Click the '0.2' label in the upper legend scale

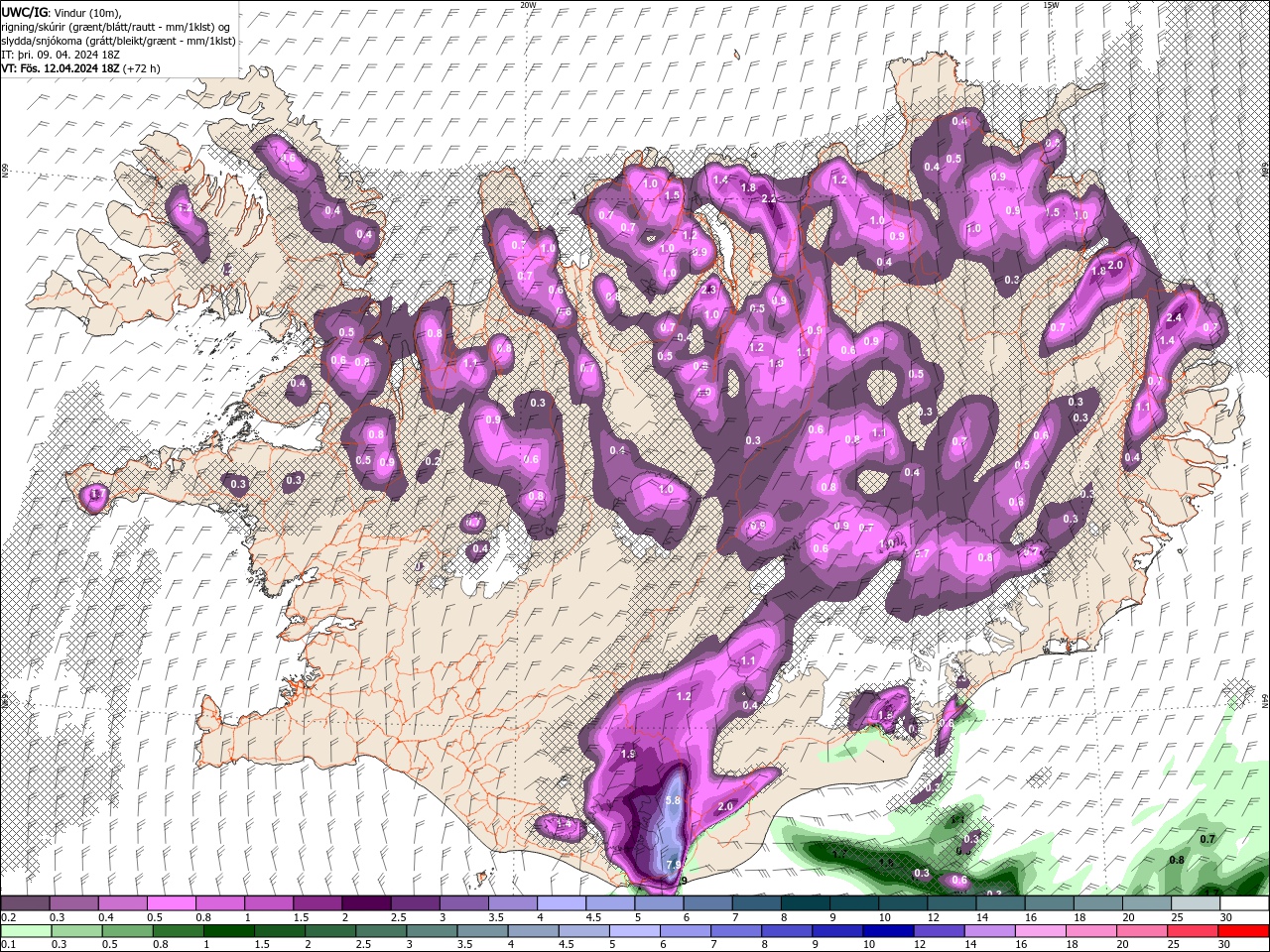[x=9, y=917]
